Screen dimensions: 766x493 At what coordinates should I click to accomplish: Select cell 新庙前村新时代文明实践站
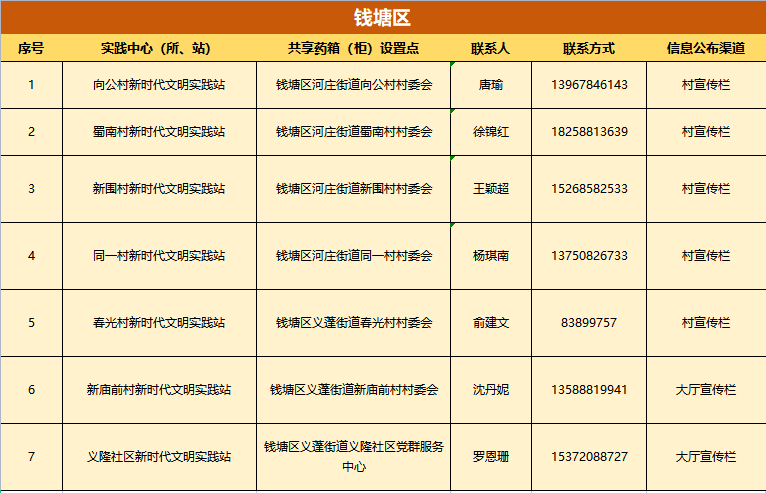point(159,390)
